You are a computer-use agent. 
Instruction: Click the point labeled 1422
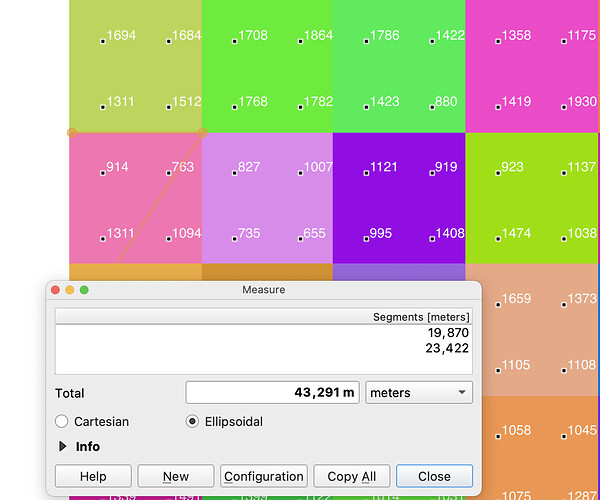432,41
